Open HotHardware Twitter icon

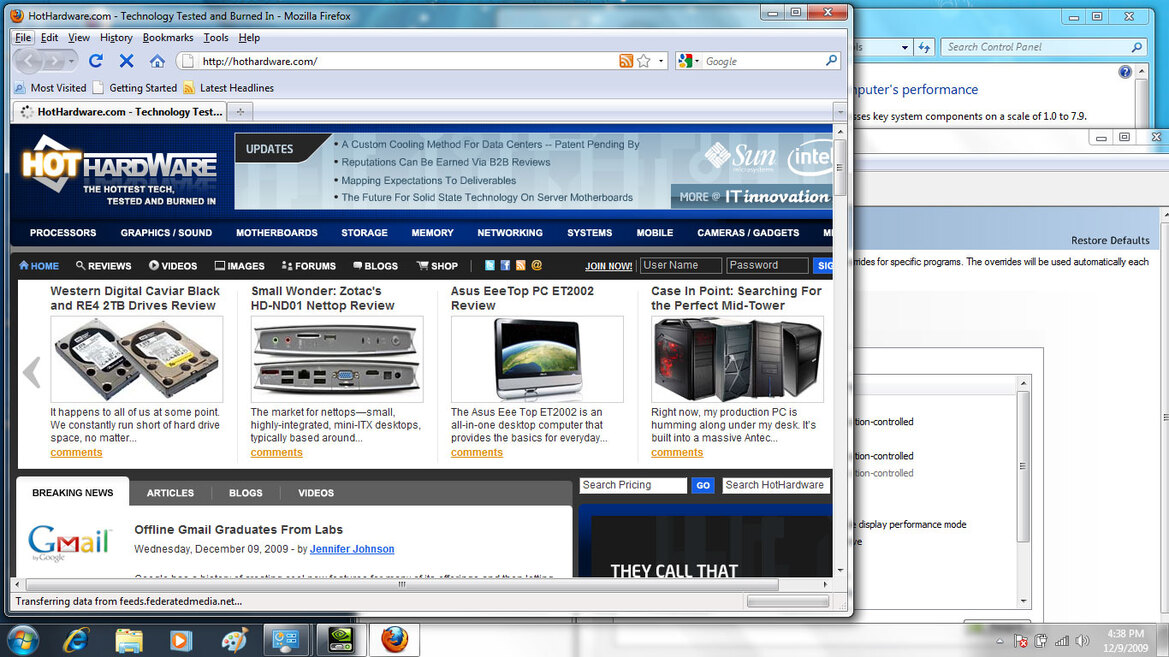490,265
